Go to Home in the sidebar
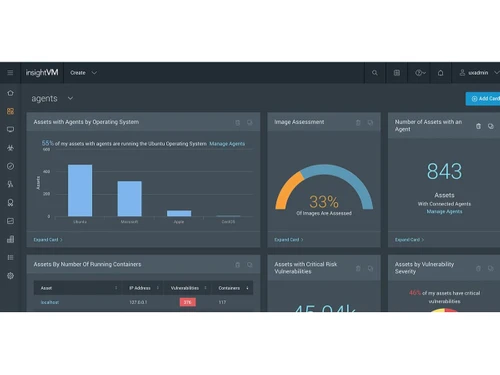 click(x=10, y=93)
